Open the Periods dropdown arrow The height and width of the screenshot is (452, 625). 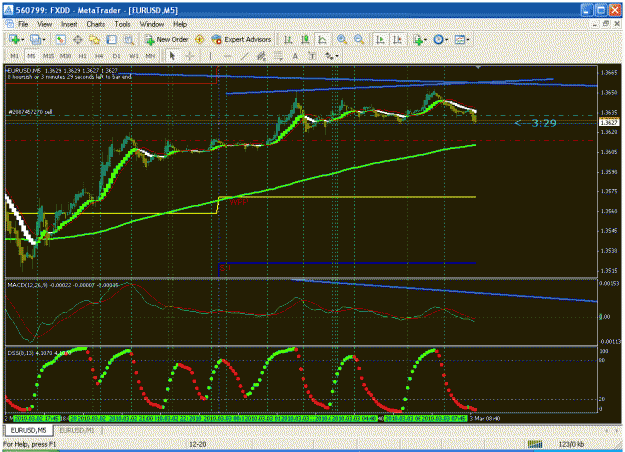[x=447, y=40]
